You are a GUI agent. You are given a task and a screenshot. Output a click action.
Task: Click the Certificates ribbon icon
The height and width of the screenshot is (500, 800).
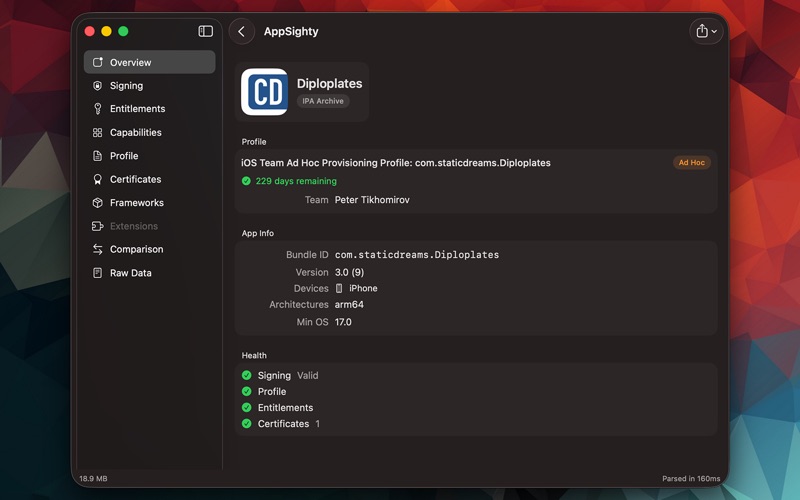click(97, 179)
